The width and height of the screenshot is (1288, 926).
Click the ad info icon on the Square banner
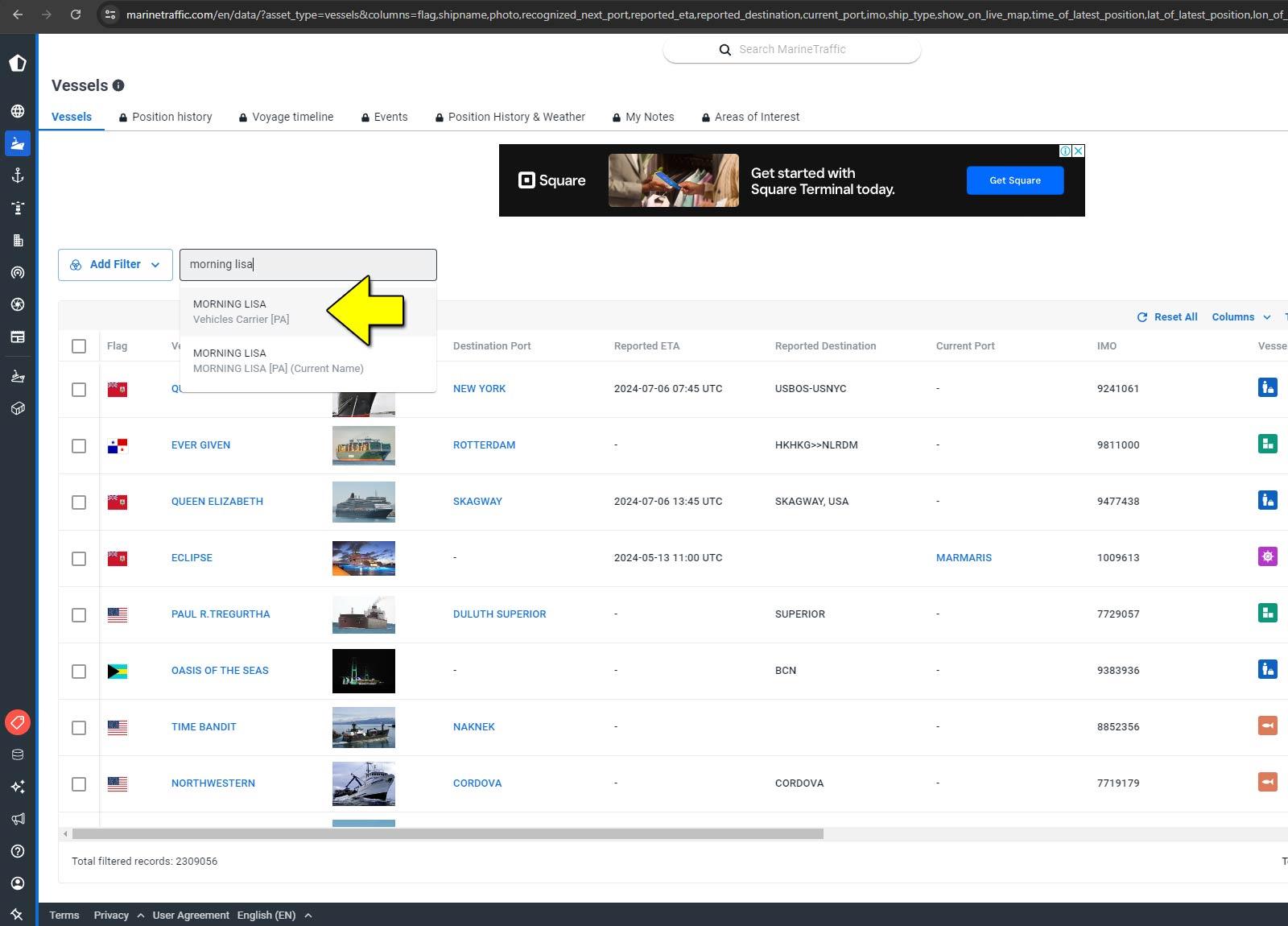(x=1065, y=151)
